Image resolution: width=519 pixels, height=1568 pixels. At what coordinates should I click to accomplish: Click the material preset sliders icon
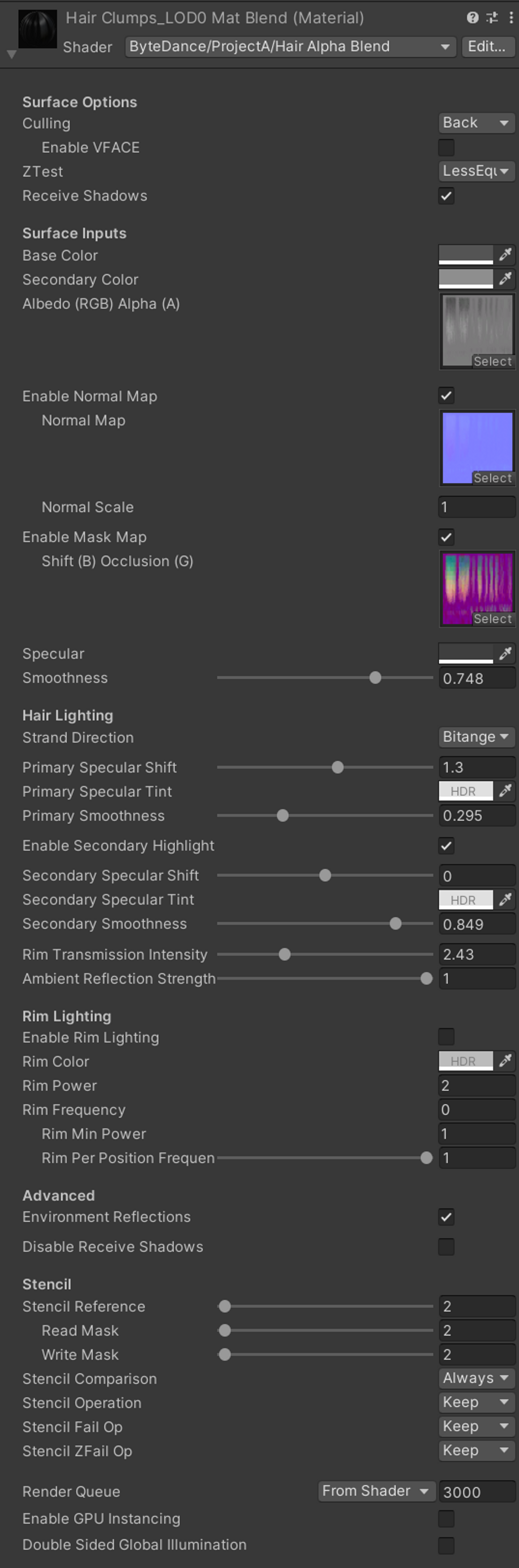tap(491, 18)
